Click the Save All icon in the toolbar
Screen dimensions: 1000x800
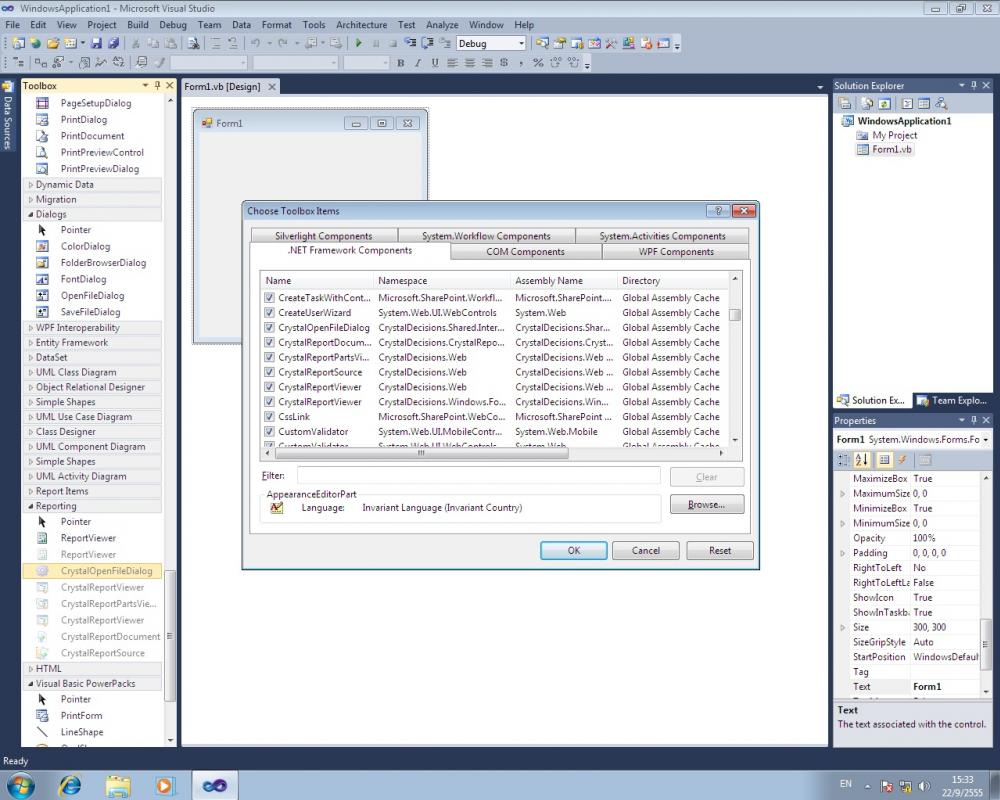click(x=114, y=43)
